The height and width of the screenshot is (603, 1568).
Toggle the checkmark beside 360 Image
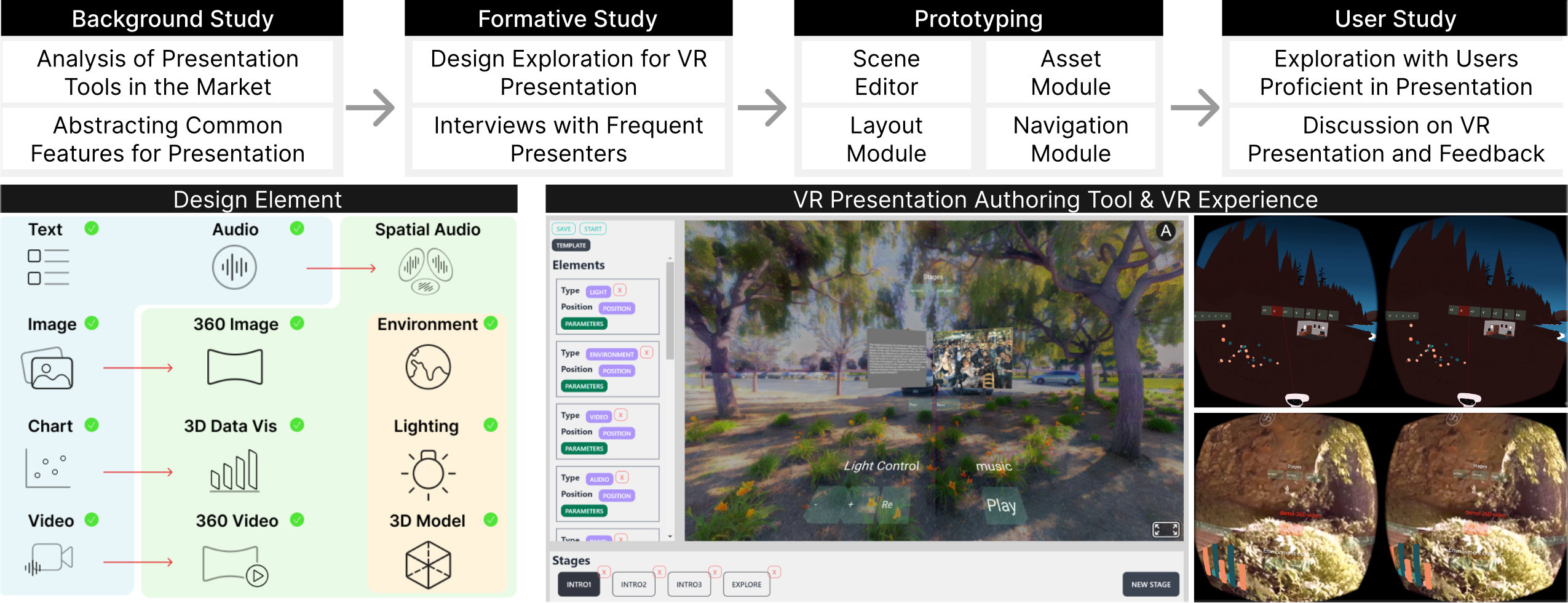(x=297, y=324)
